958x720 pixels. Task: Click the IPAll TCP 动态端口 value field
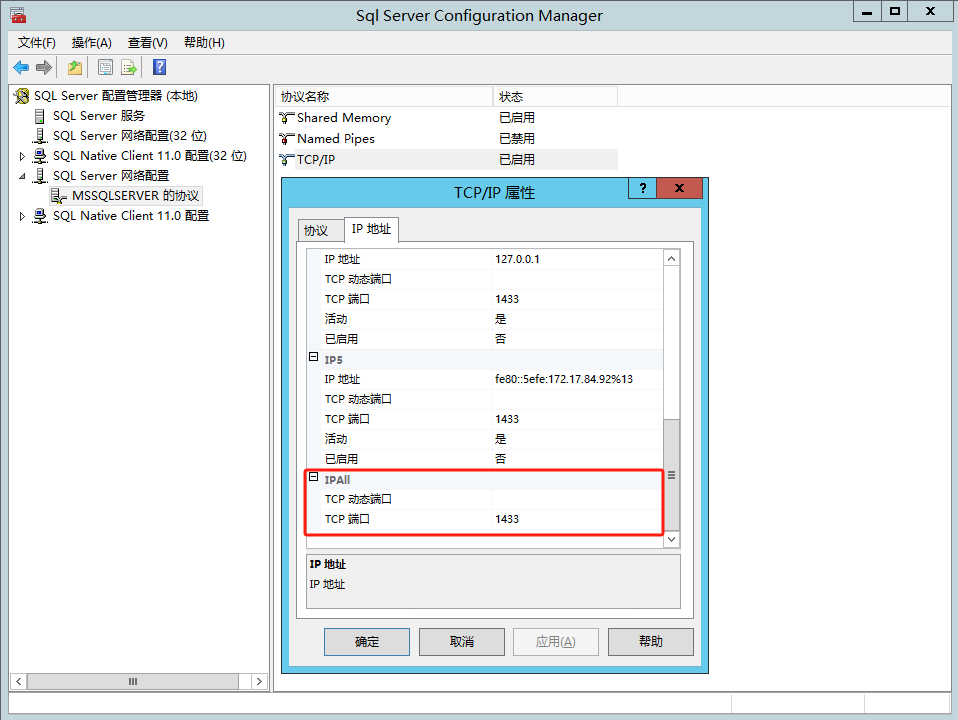(x=577, y=499)
